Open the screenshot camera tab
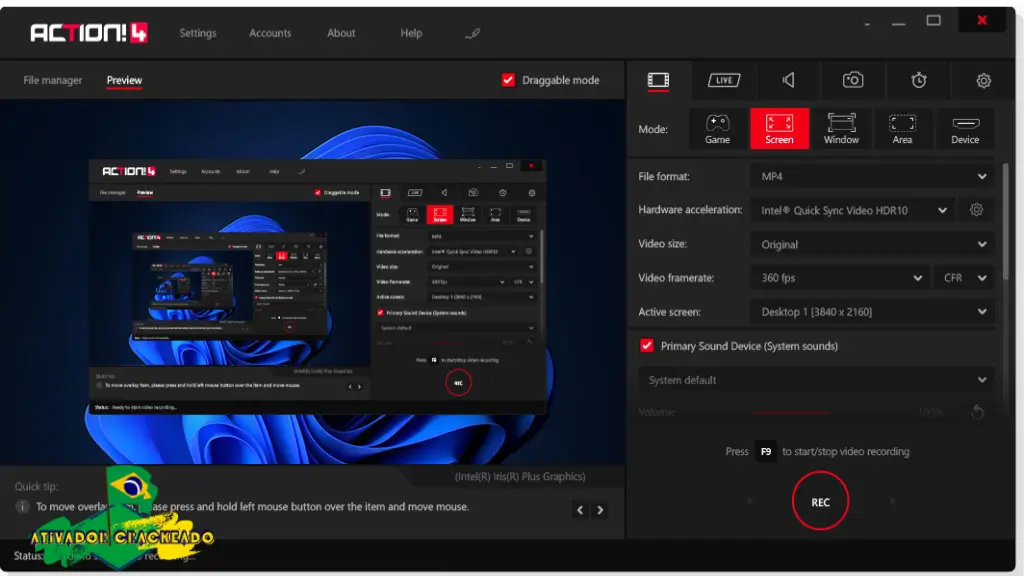This screenshot has height=576, width=1024. [x=853, y=80]
